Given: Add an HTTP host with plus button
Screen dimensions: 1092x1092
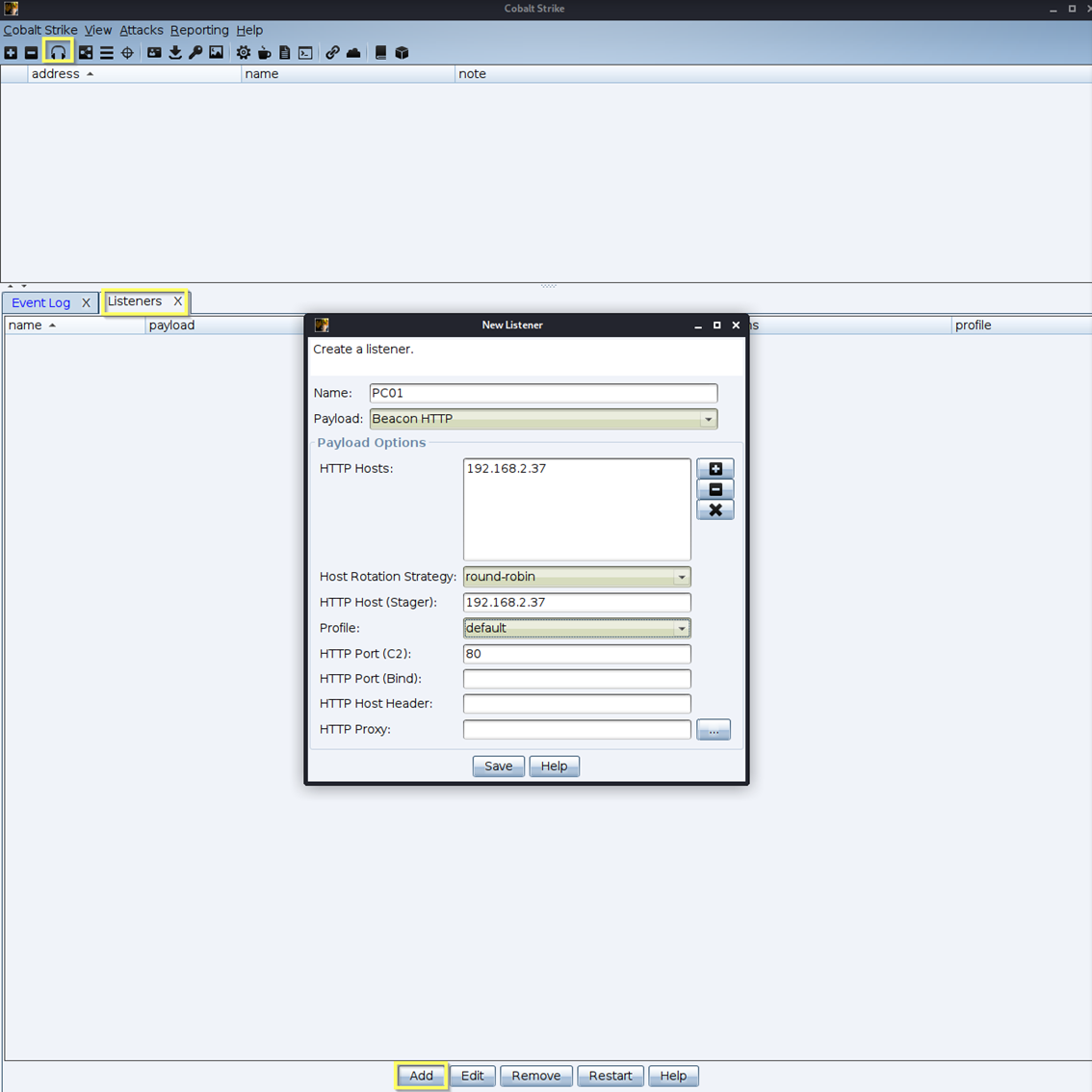Looking at the screenshot, I should [x=715, y=469].
